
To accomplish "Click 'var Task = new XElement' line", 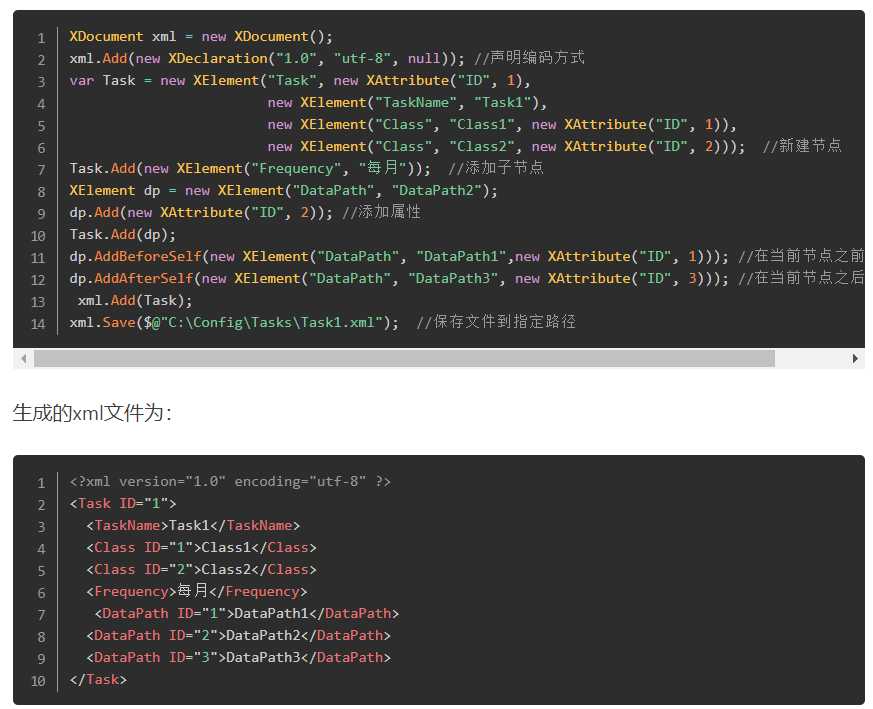I will (x=300, y=81).
